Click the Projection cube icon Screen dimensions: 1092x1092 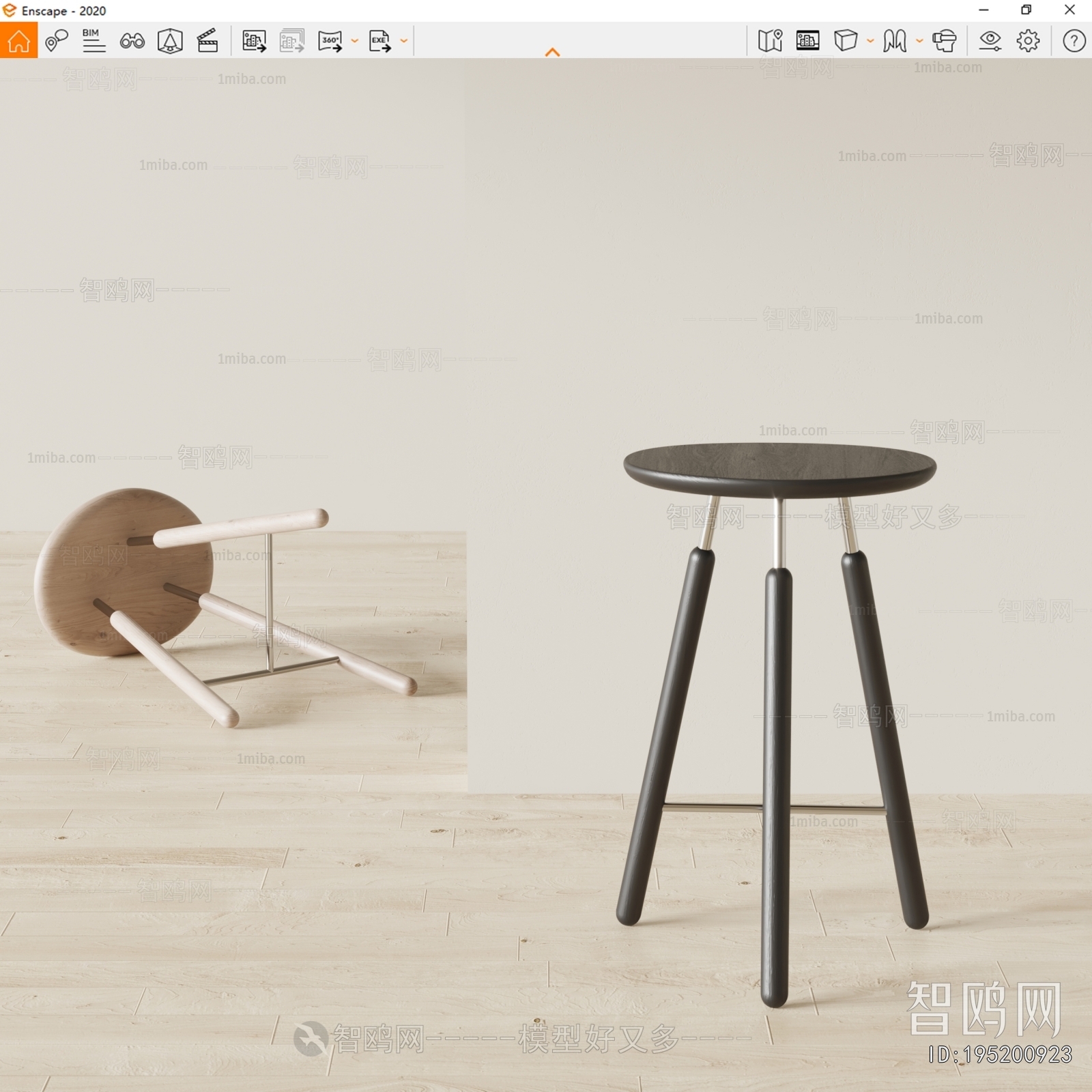click(x=846, y=41)
